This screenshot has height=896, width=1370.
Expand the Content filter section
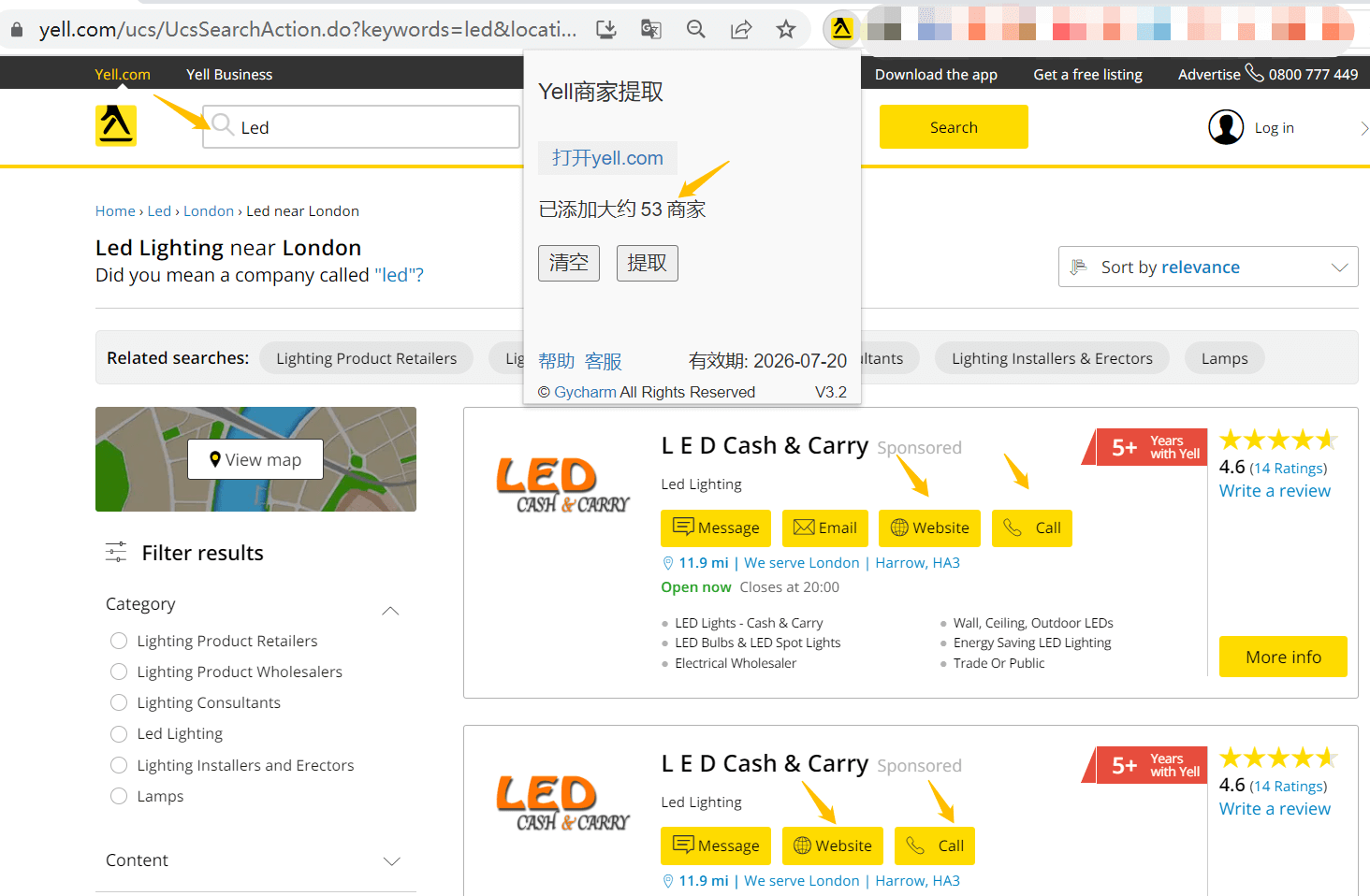pos(392,860)
